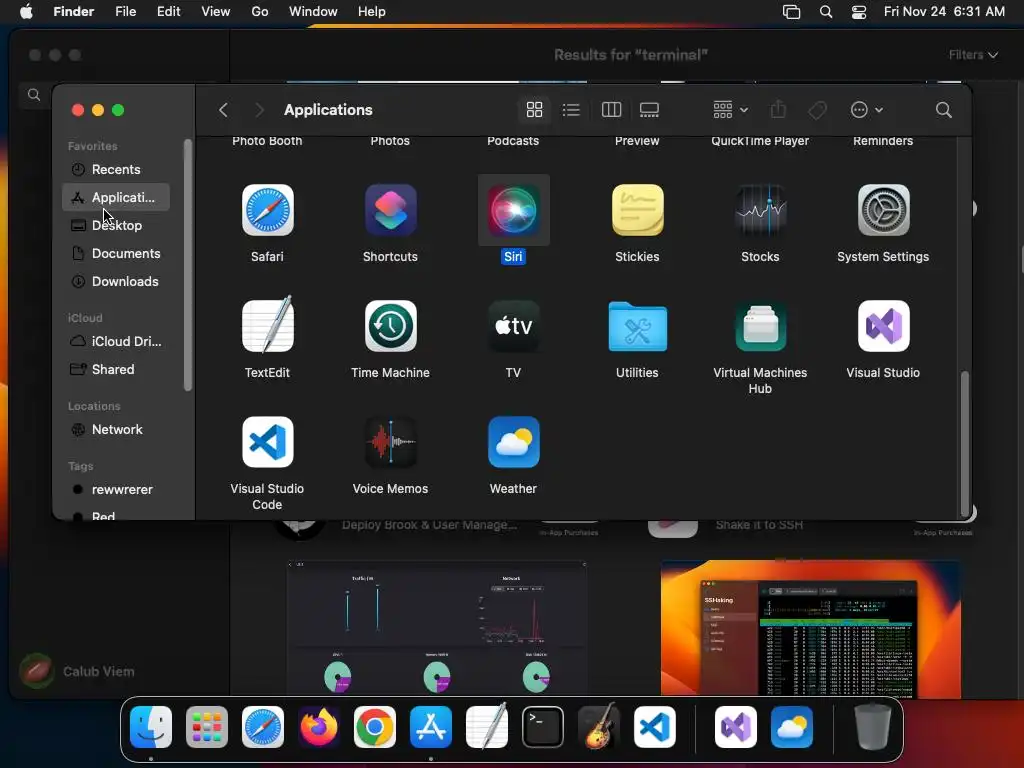Launch Firefox from the Dock
1024x768 pixels.
pyautogui.click(x=319, y=727)
